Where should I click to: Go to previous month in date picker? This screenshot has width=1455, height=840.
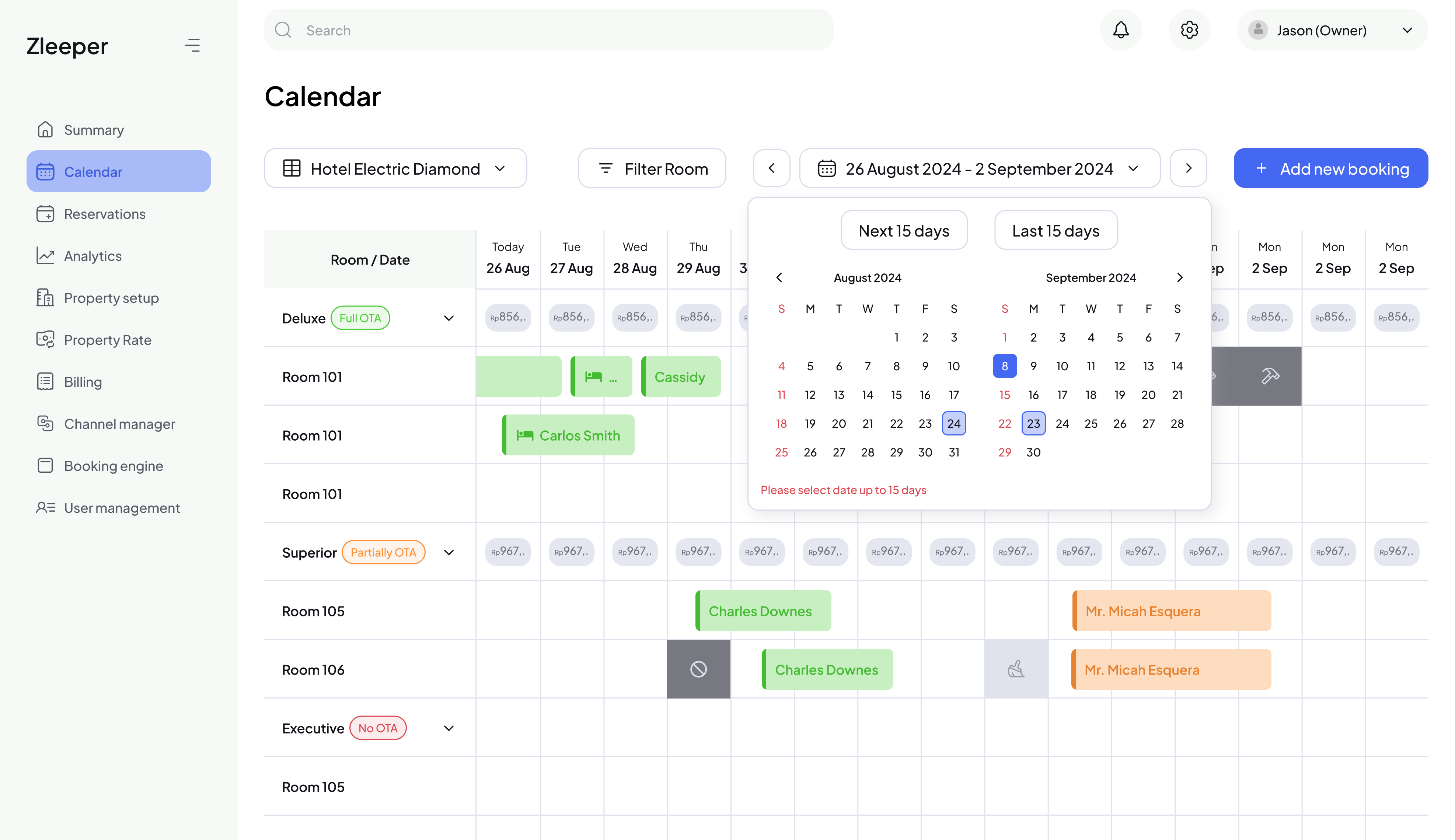coord(779,277)
